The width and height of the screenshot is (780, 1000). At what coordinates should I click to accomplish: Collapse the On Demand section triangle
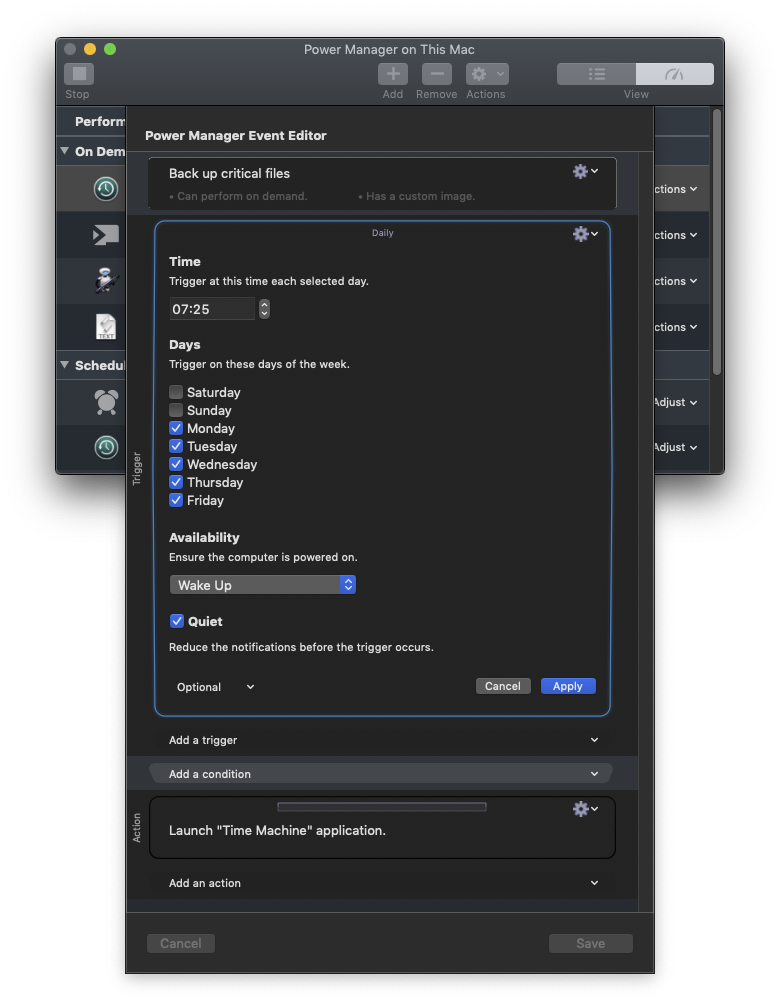(64, 151)
